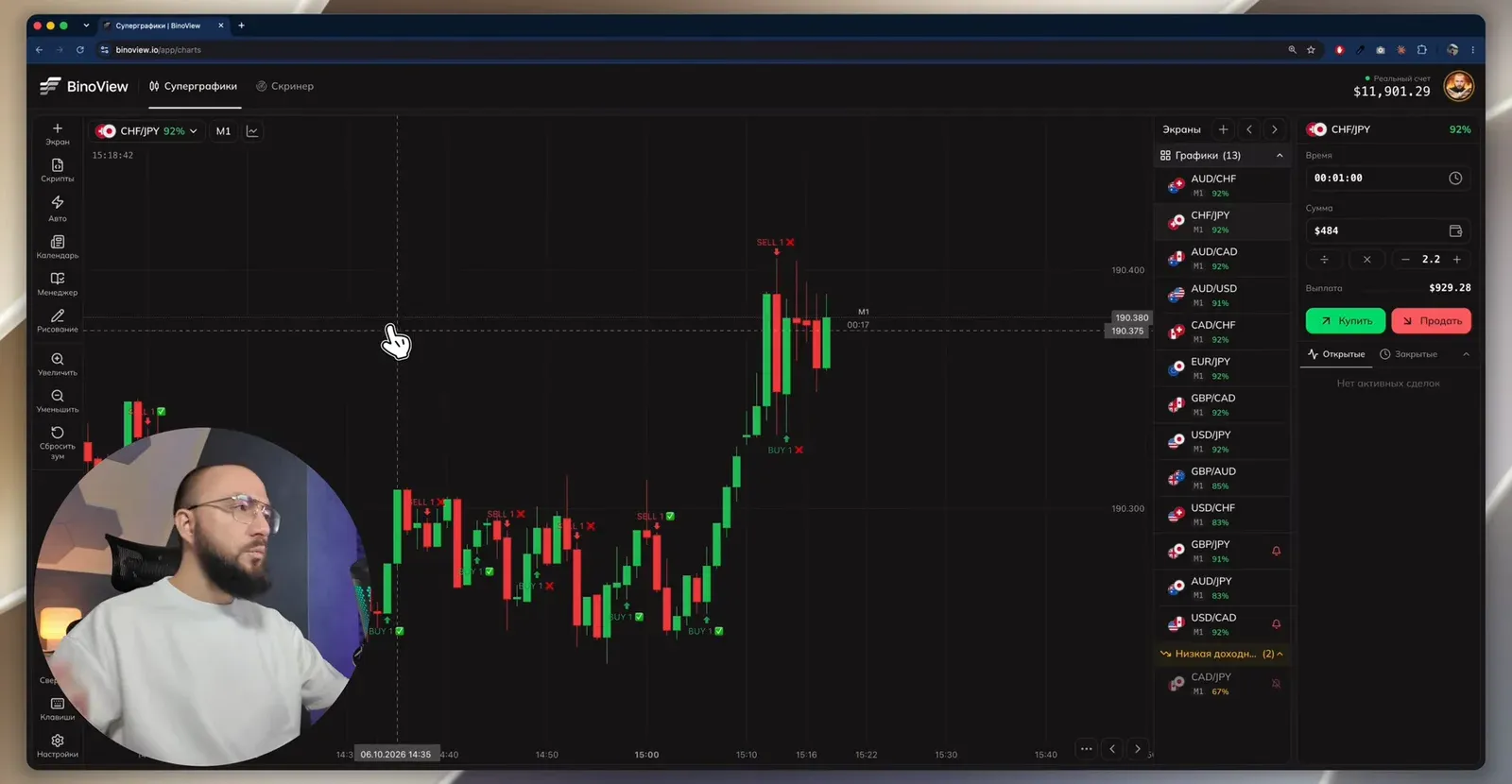Viewport: 1512px width, 784px height.
Task: Open the Скрипты scripts panel
Action: pos(58,170)
